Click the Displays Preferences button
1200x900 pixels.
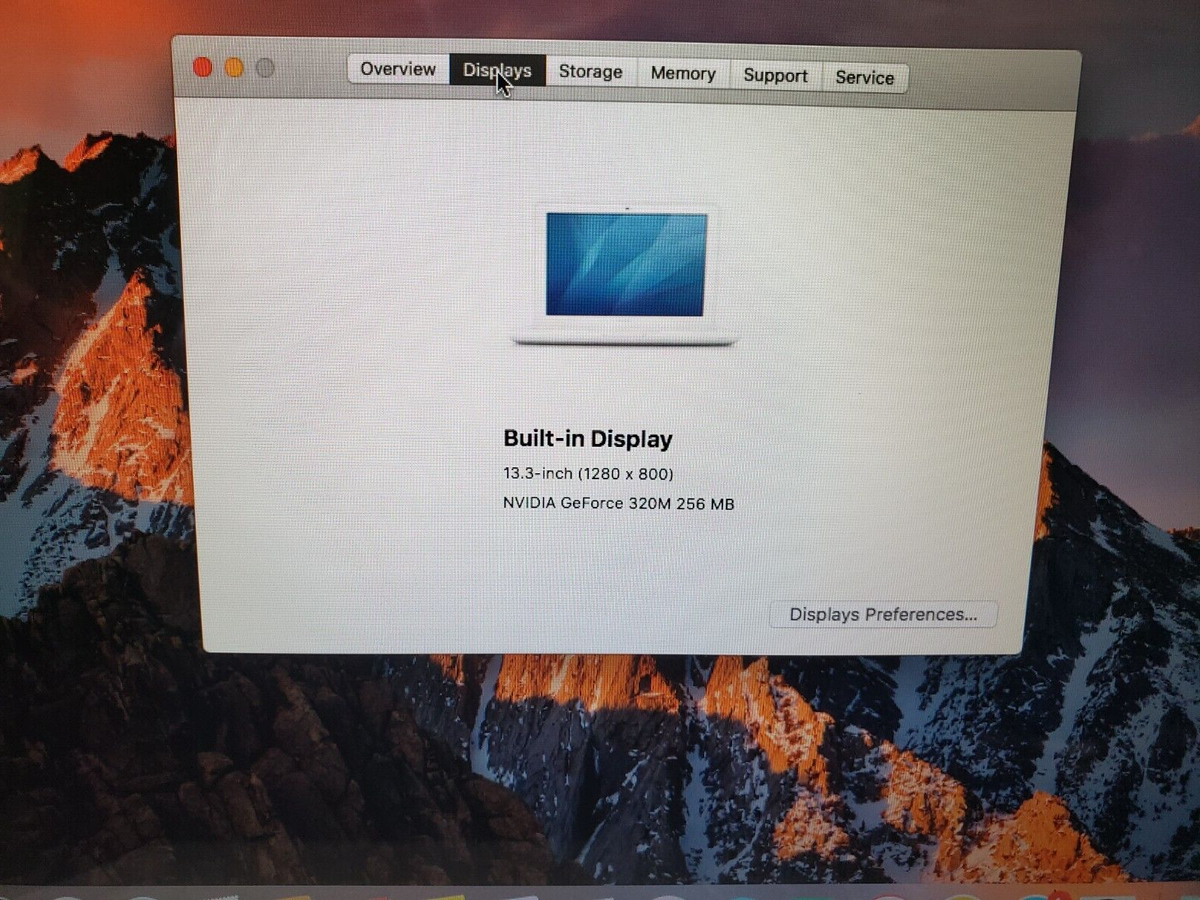(883, 614)
